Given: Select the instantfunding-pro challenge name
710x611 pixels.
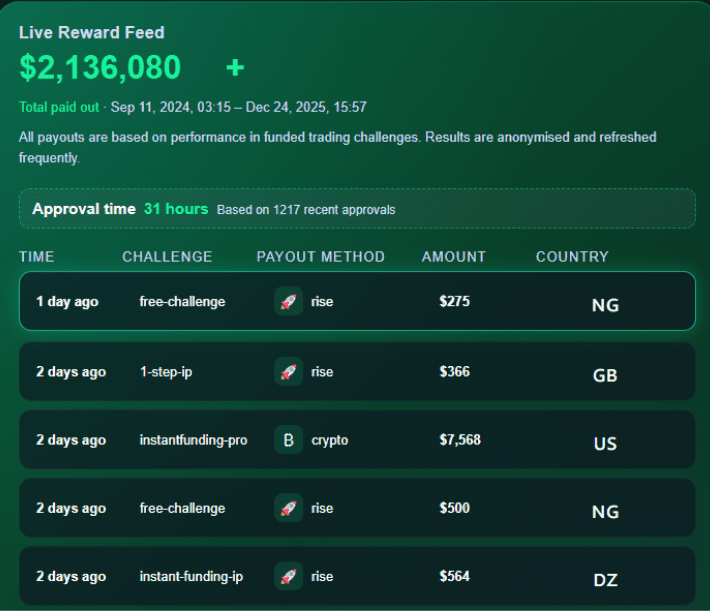Looking at the screenshot, I should [x=193, y=440].
